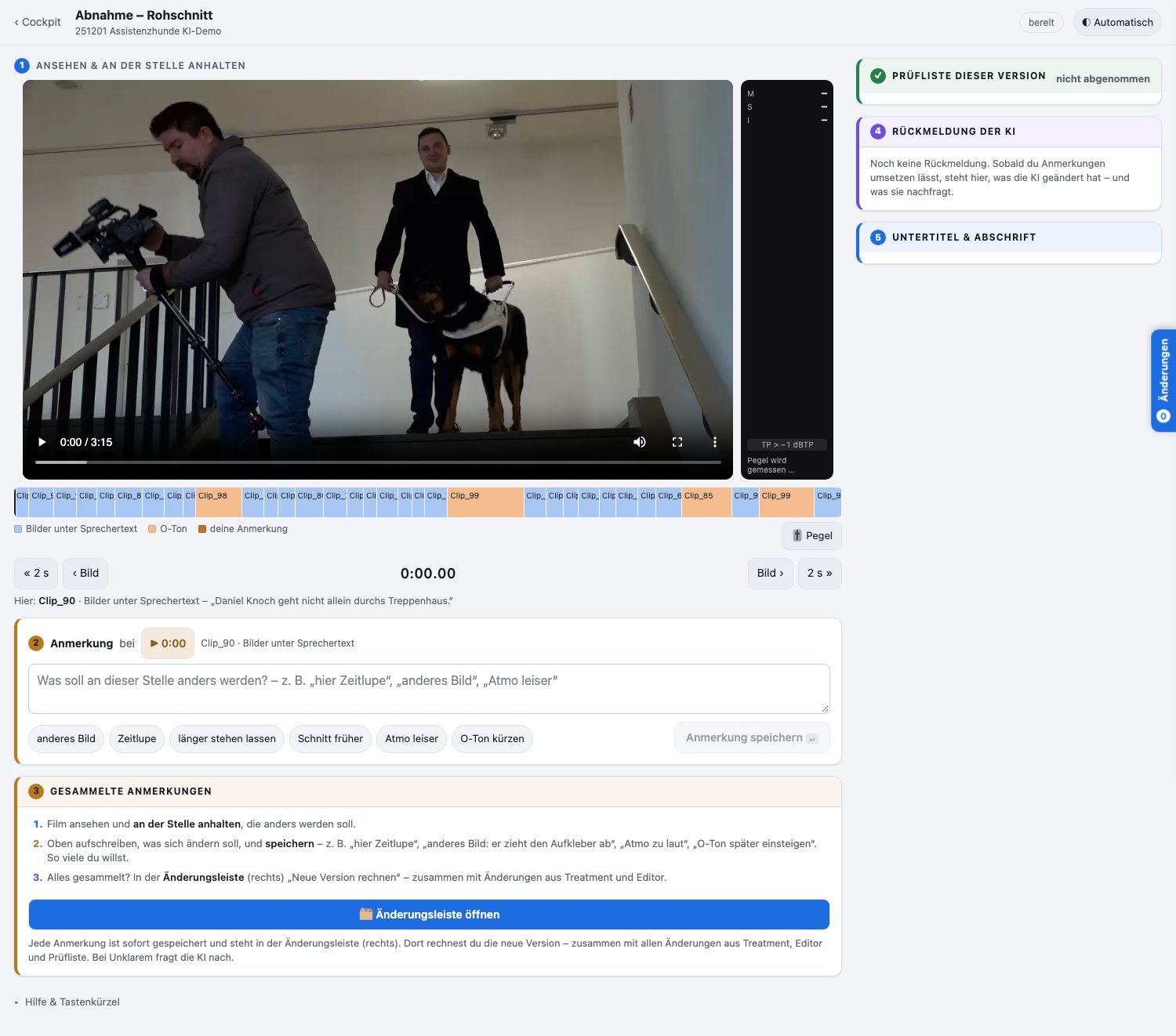Toggle the Pegel meter button
This screenshot has width=1176, height=1036.
(811, 536)
